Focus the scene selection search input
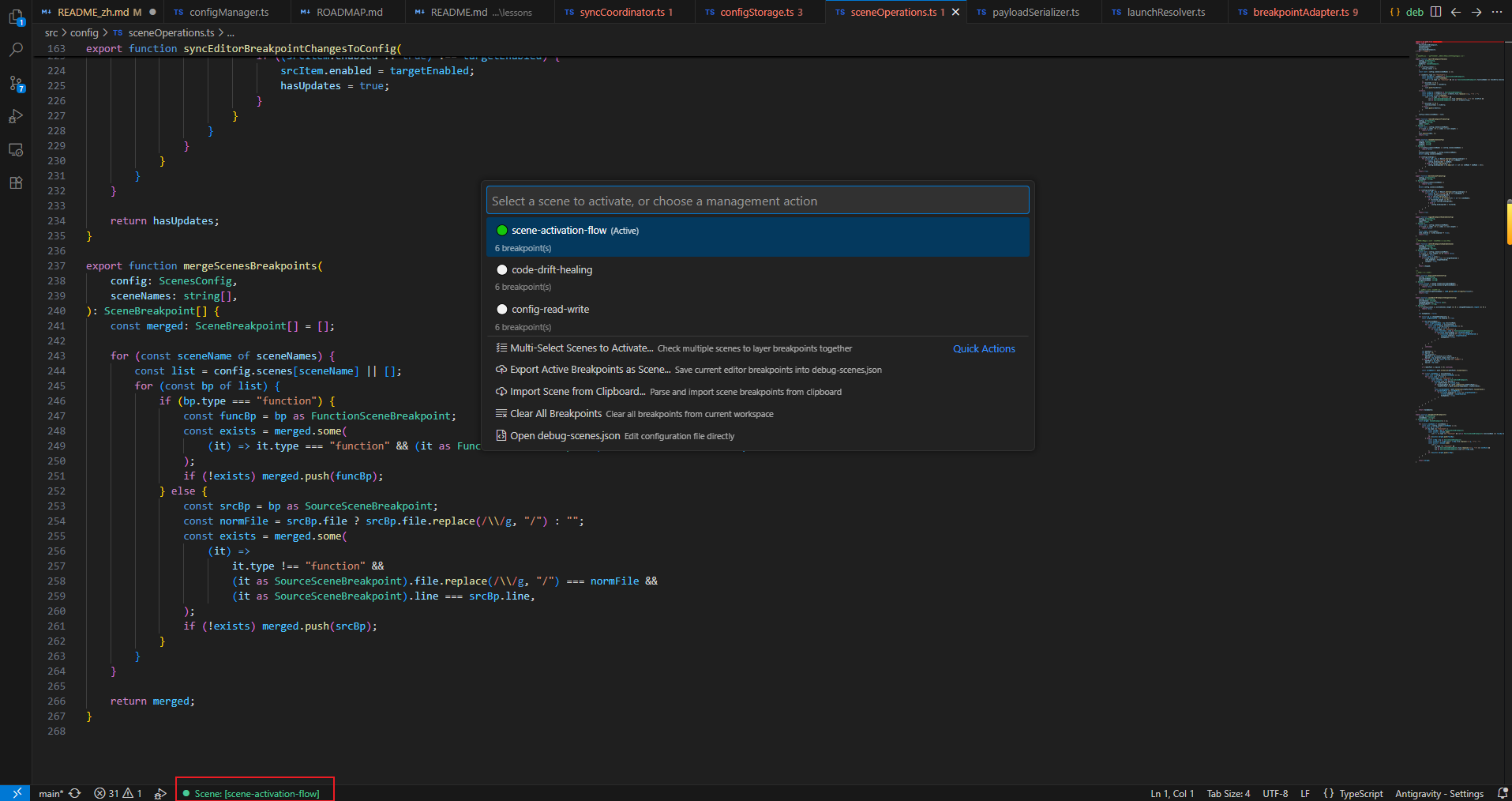The width and height of the screenshot is (1512, 801). click(758, 201)
